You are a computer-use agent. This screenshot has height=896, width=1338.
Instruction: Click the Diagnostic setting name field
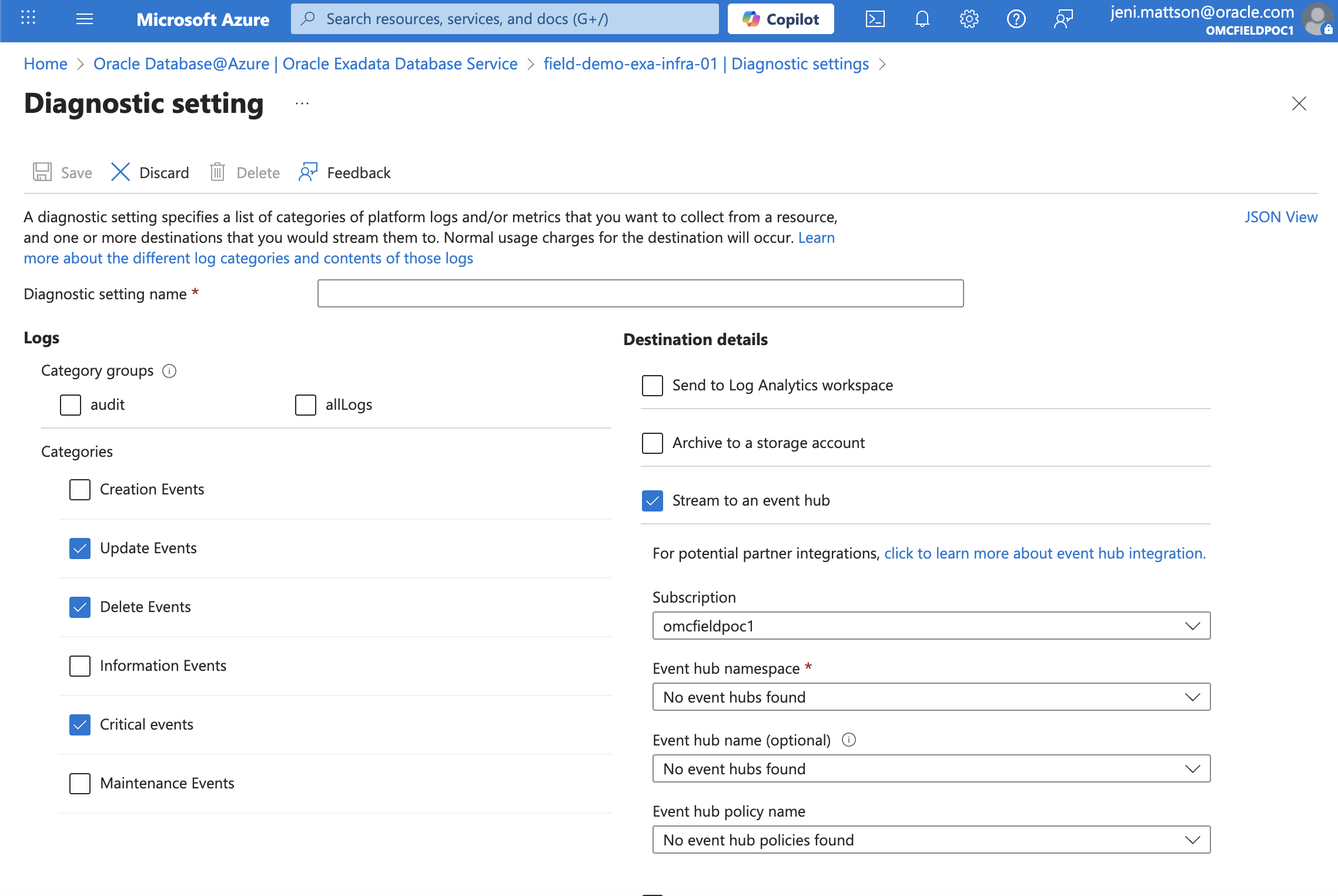click(x=640, y=293)
